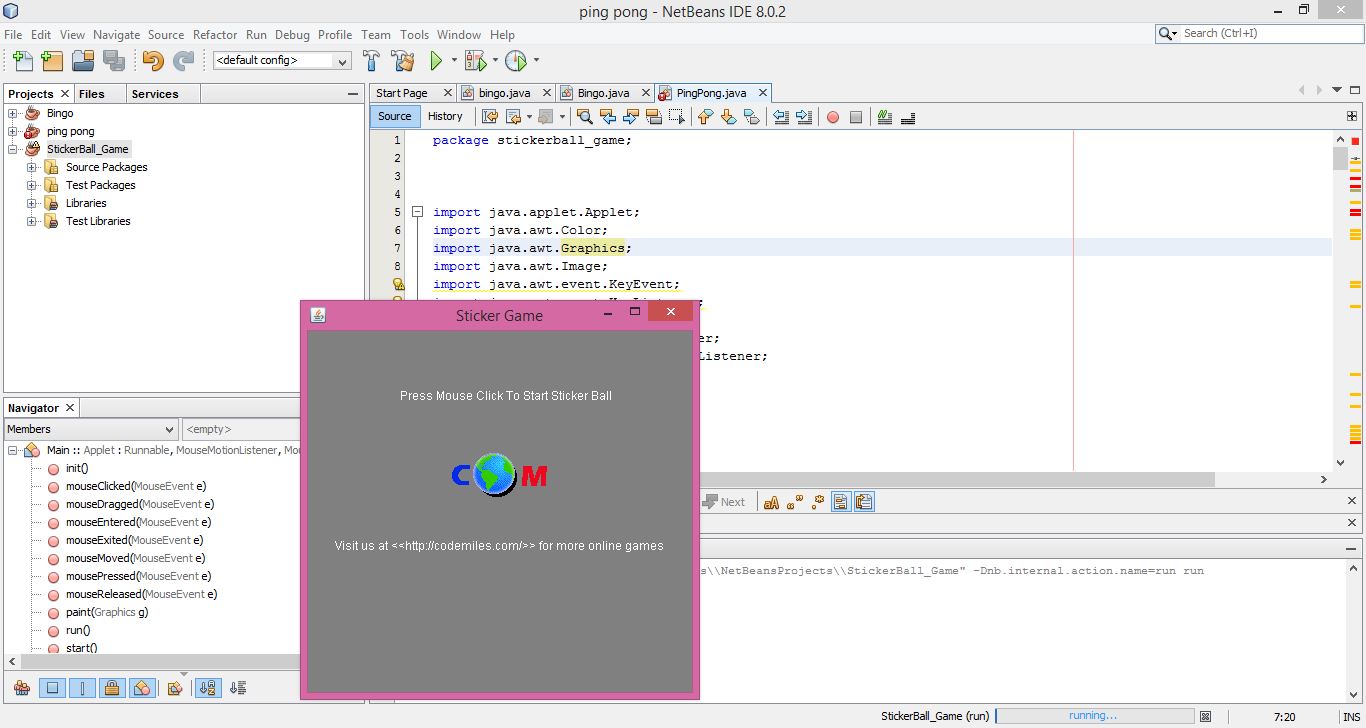
Task: Toggle Show Static Members filter in Navigator
Action: (x=82, y=688)
